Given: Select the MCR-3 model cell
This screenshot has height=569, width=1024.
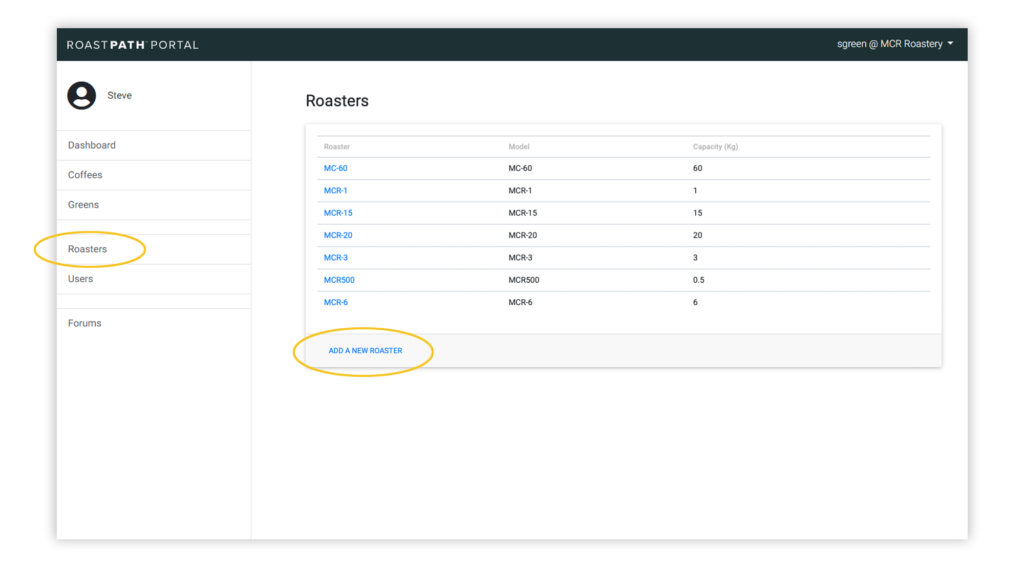Looking at the screenshot, I should tap(520, 257).
